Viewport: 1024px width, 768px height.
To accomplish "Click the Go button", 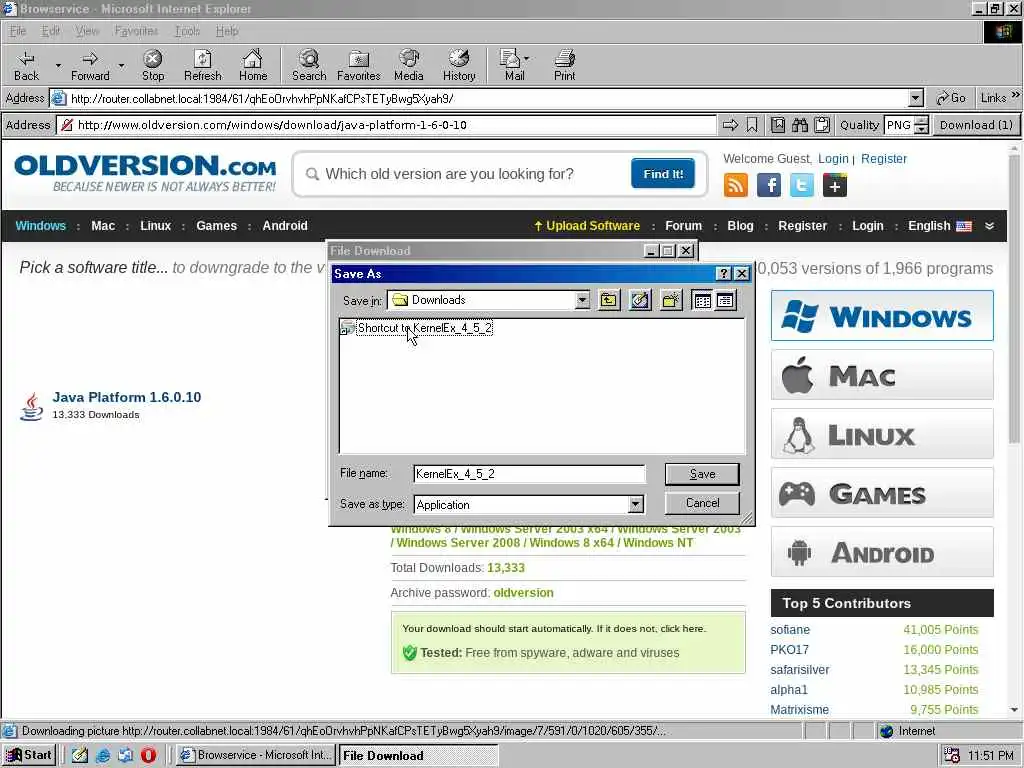I will tap(951, 98).
